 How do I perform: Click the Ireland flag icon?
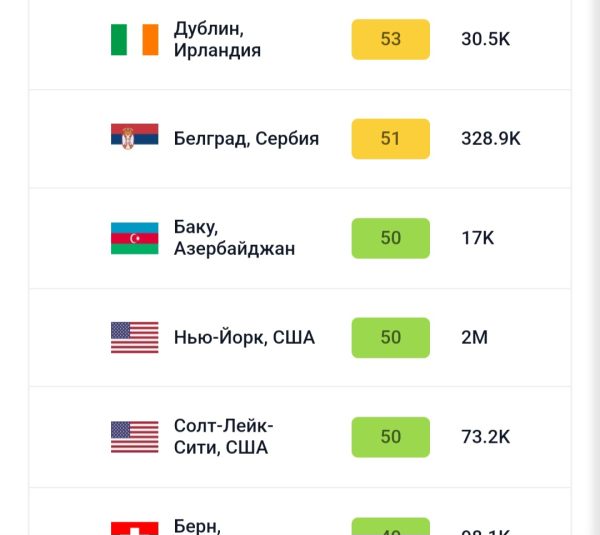(x=134, y=40)
